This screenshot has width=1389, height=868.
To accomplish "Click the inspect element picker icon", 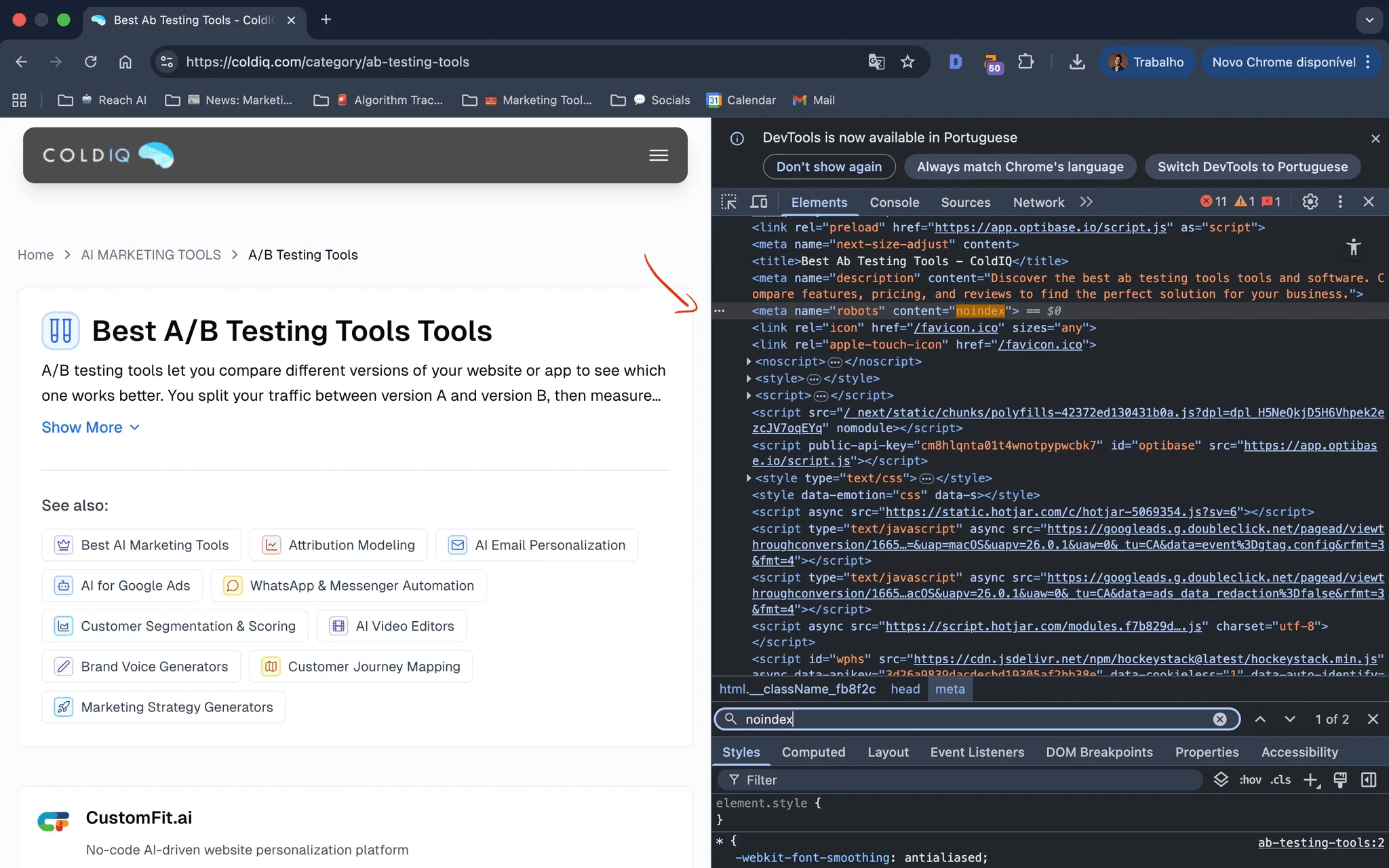I will (728, 202).
